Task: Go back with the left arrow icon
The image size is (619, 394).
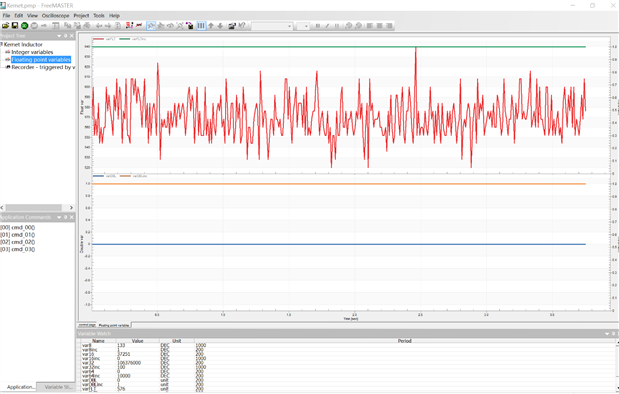Action: click(99, 26)
